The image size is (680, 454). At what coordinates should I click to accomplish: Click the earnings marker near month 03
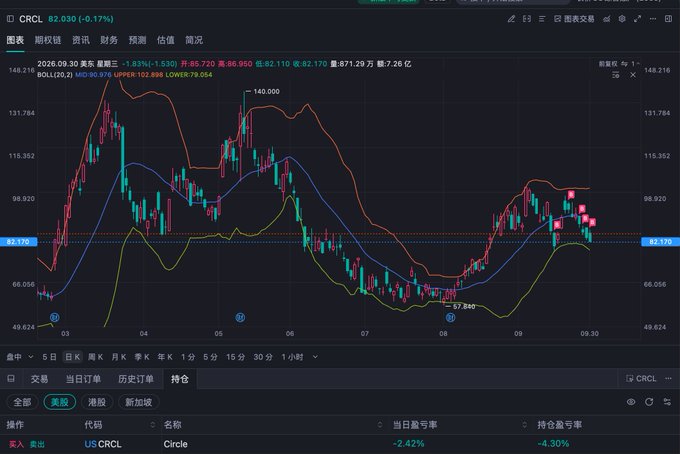[54, 317]
